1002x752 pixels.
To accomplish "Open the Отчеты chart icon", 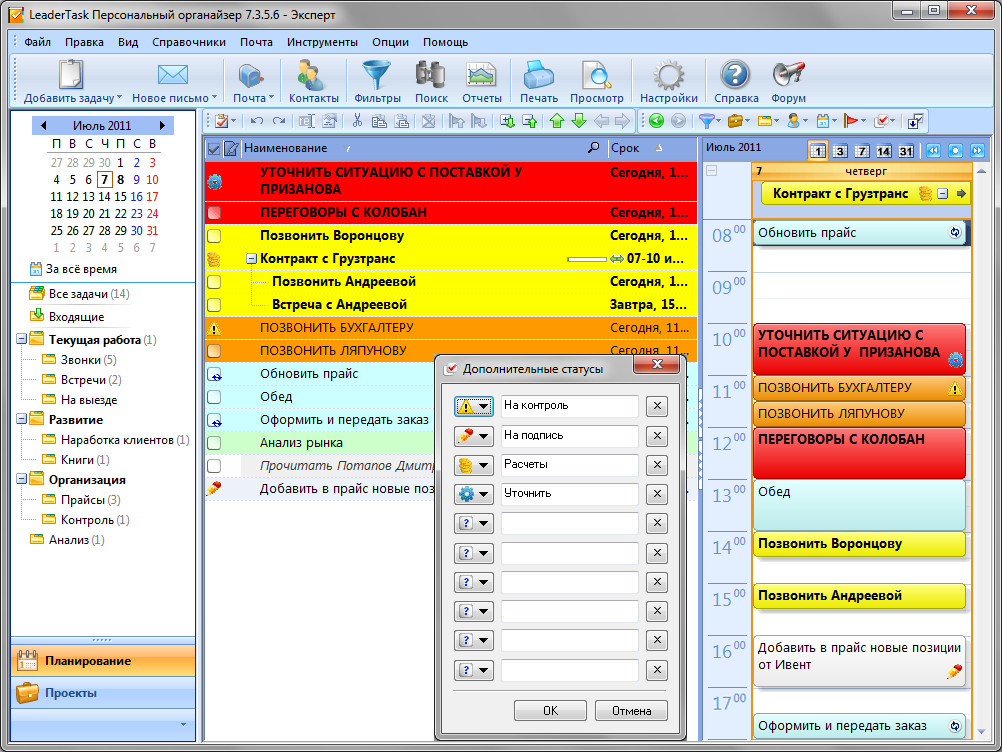I will 481,75.
